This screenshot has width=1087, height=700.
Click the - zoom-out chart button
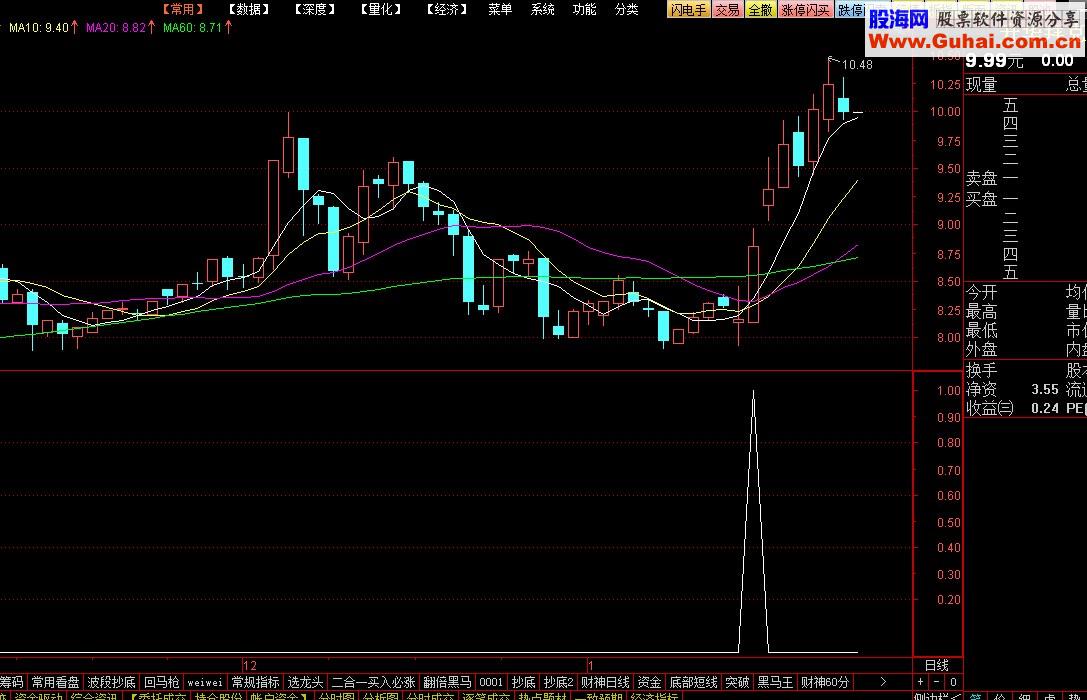coord(937,682)
